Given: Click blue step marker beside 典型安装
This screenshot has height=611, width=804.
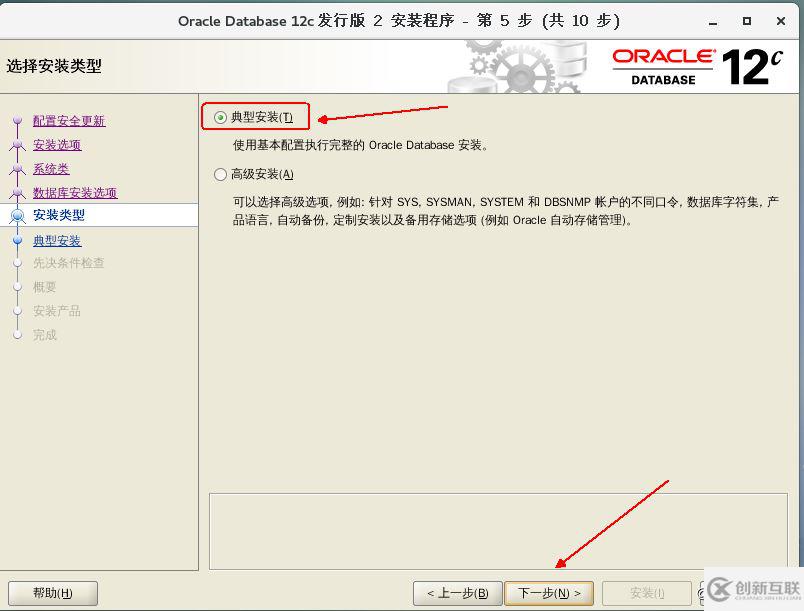Looking at the screenshot, I should tap(17, 240).
